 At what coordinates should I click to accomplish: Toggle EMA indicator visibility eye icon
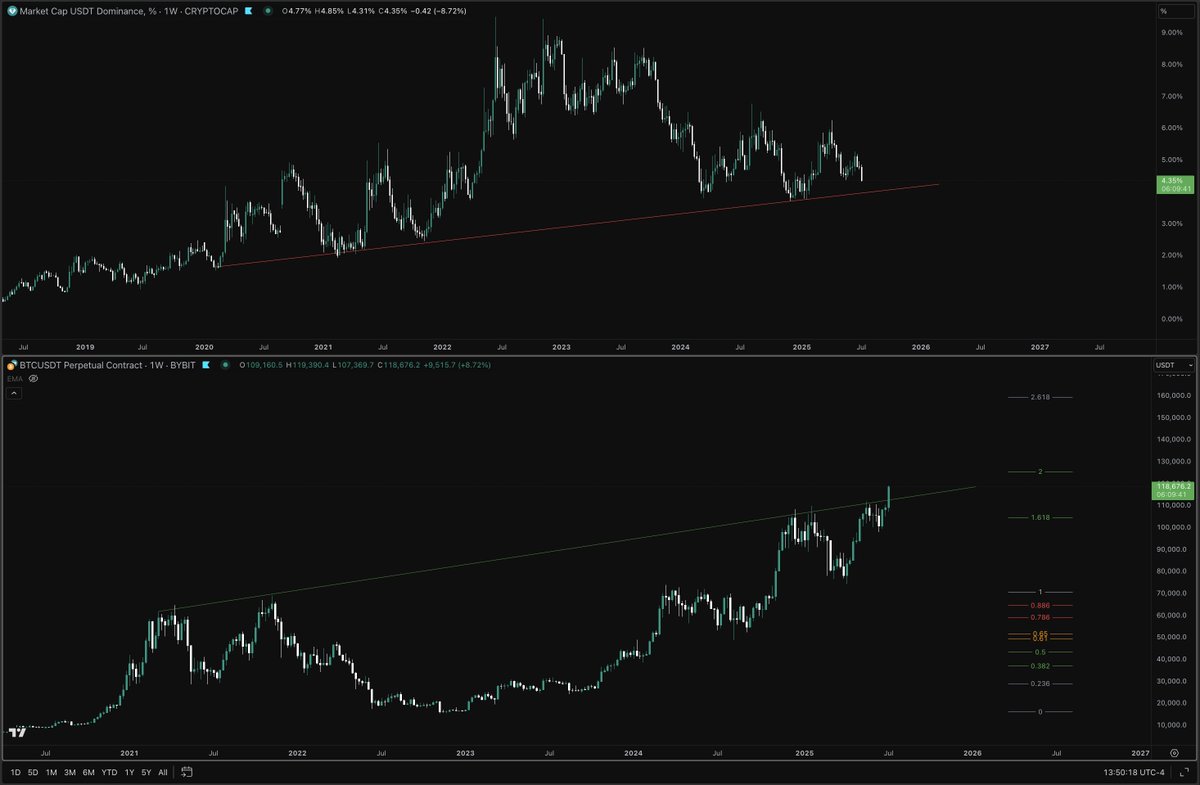pos(33,379)
